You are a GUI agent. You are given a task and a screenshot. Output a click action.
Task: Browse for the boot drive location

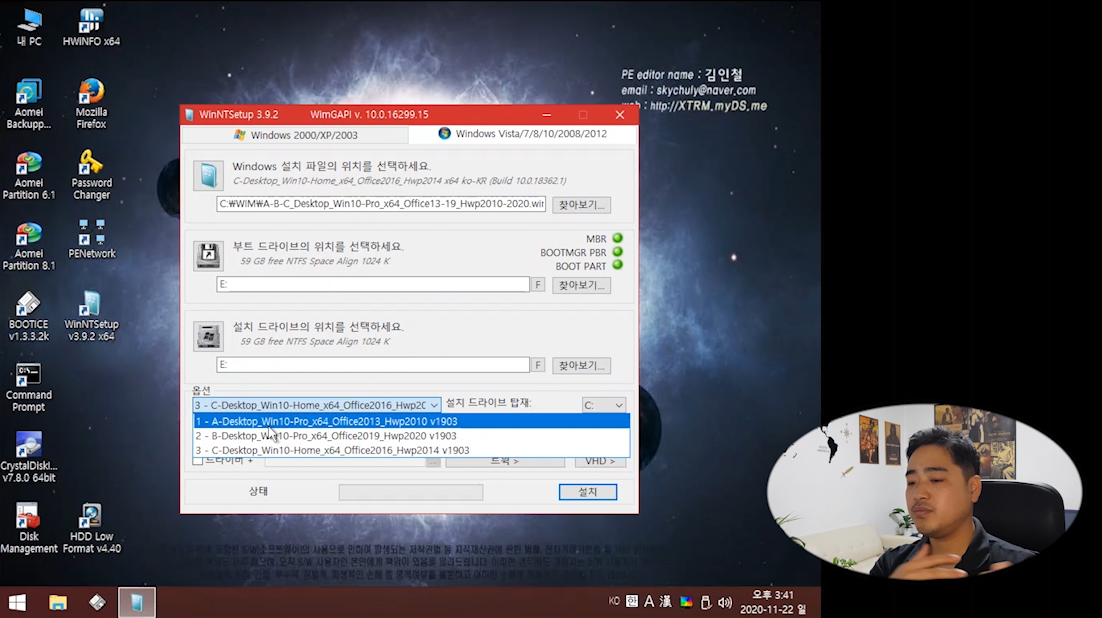point(581,285)
